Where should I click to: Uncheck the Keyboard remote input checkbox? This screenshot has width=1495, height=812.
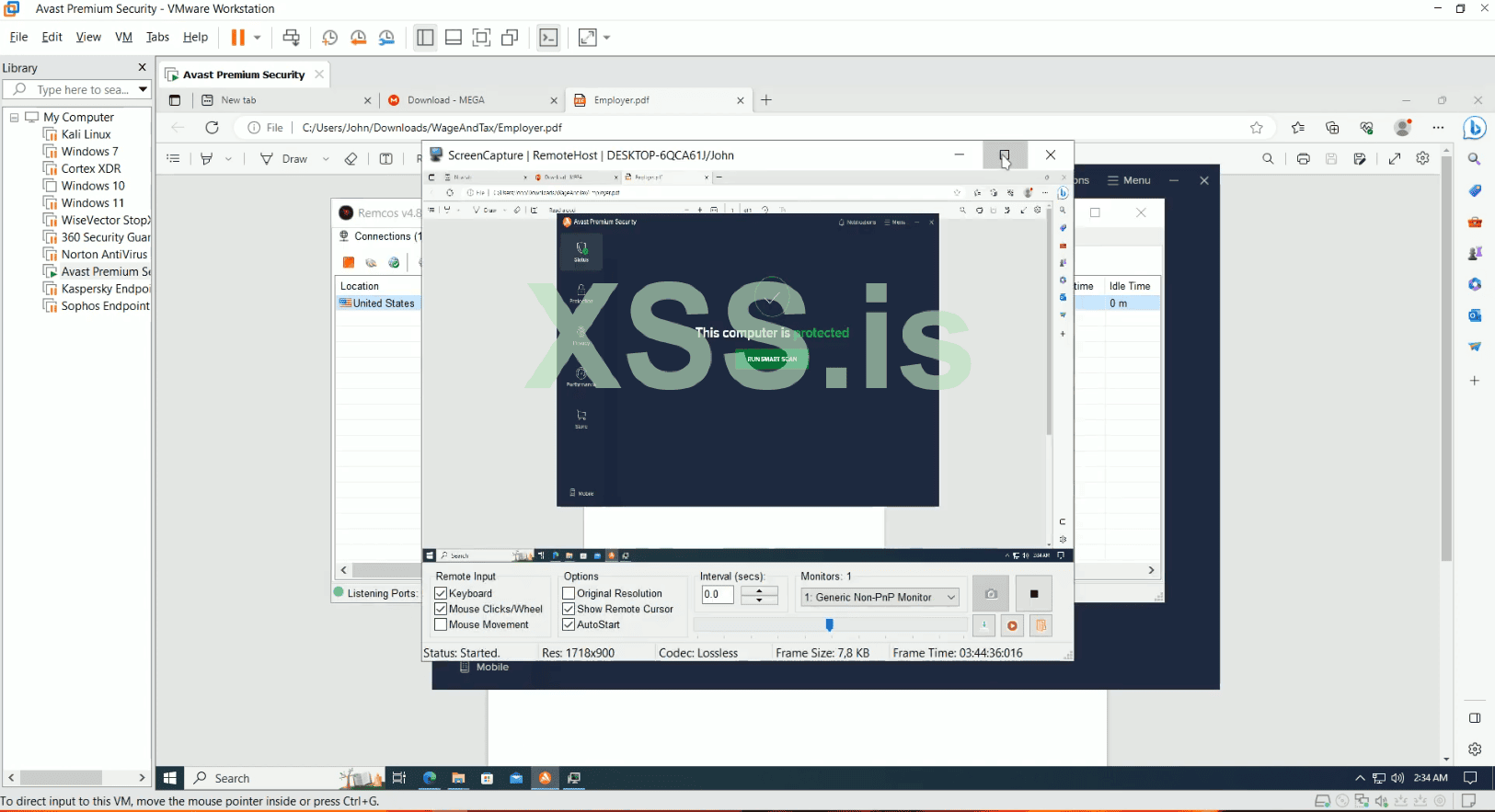pos(441,594)
